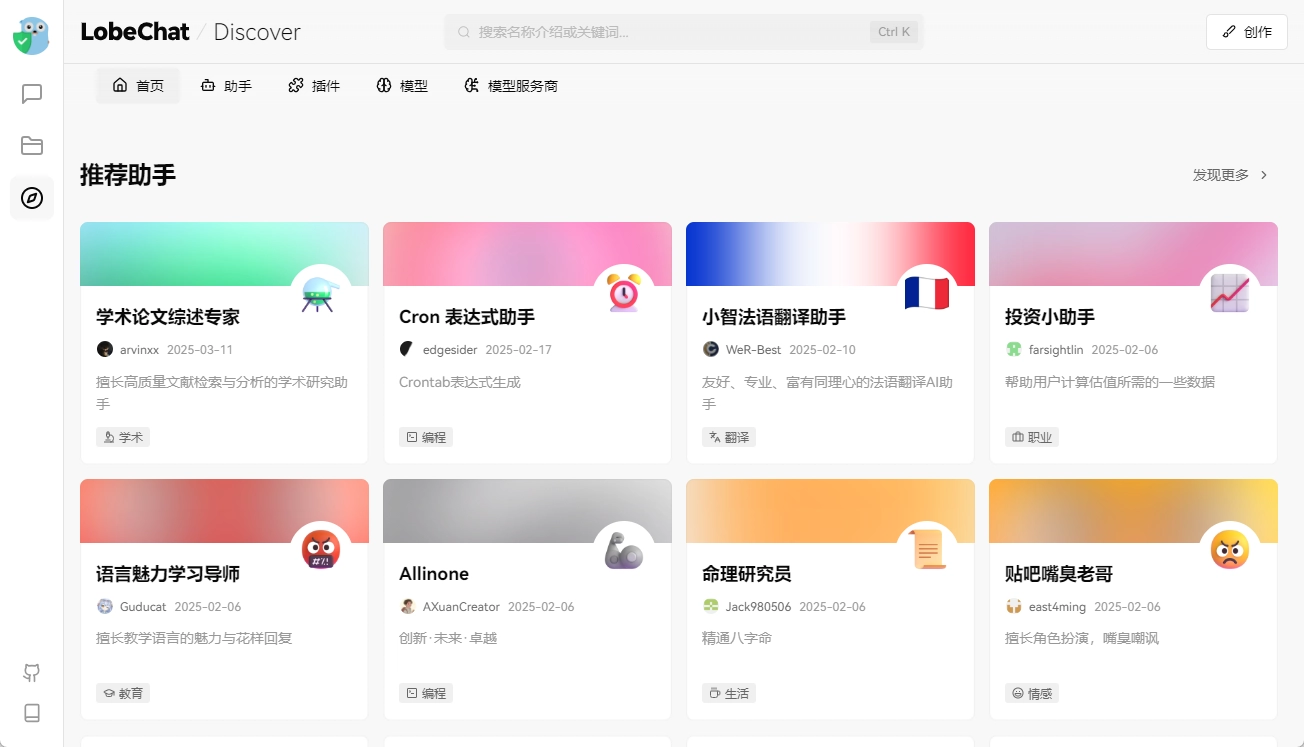The width and height of the screenshot is (1304, 747).
Task: Open the chat conversations panel in sidebar
Action: coord(31,93)
